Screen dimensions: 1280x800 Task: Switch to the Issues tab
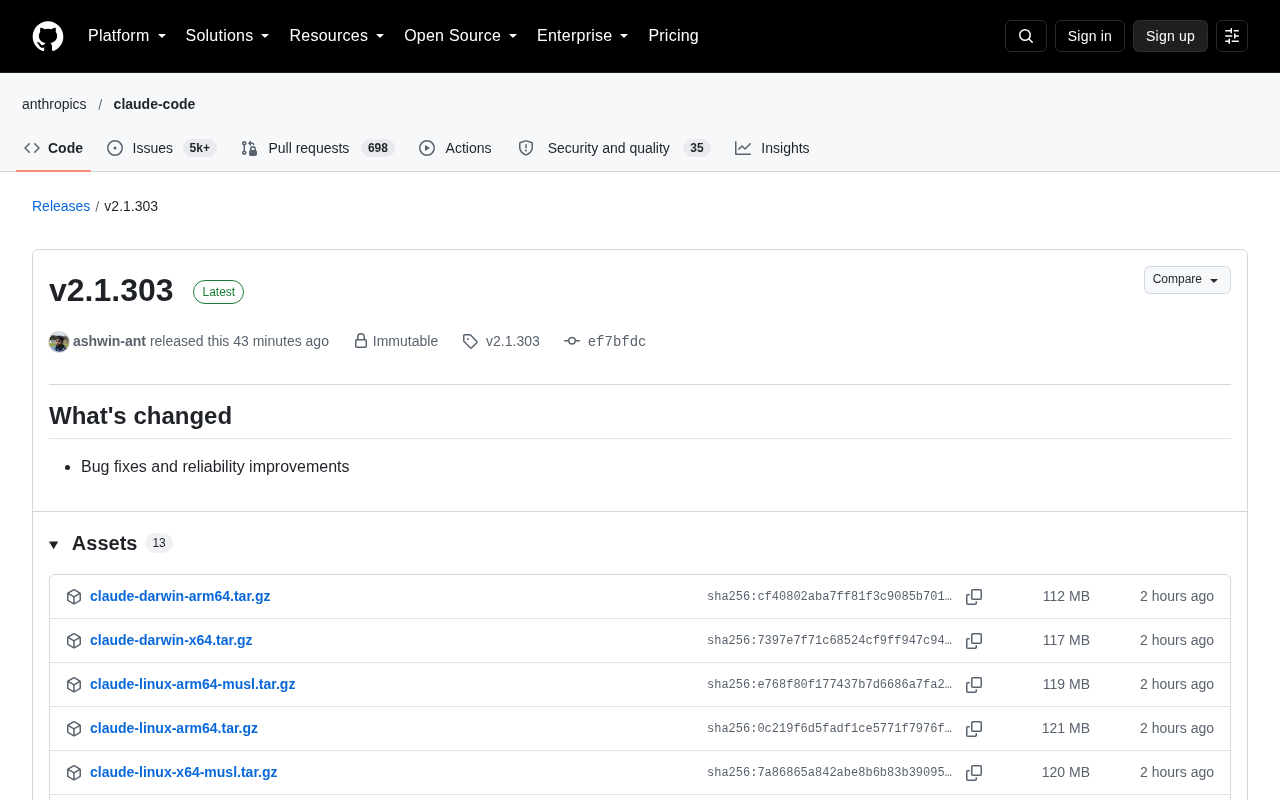pos(162,148)
